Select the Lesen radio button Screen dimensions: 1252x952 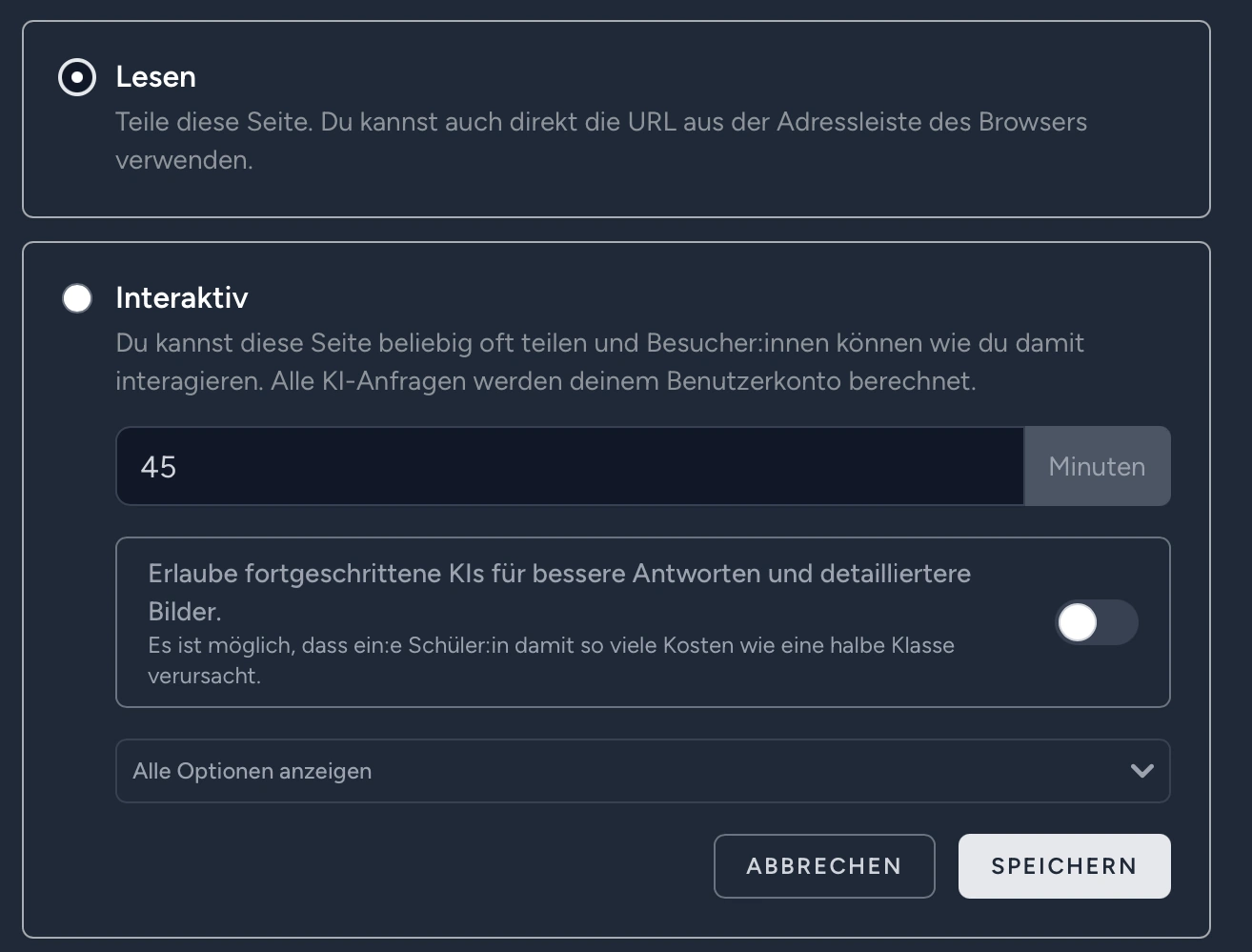click(x=77, y=77)
